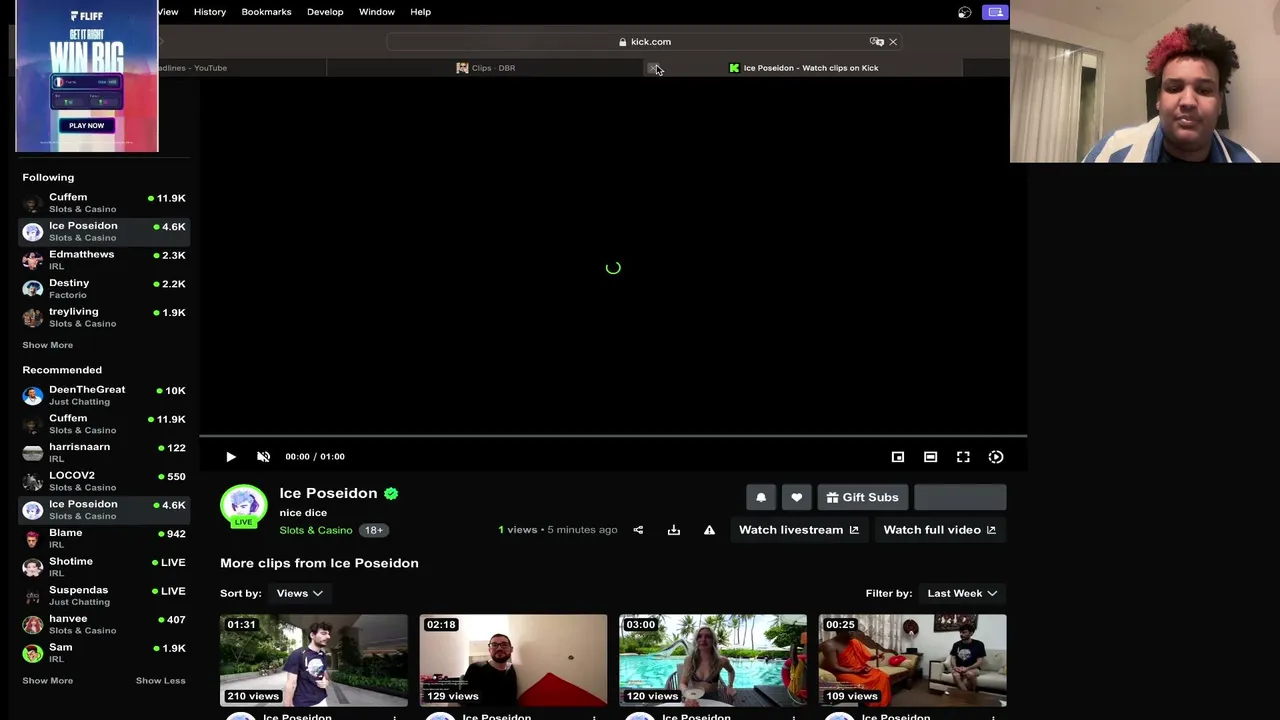
Task: Open the playback speed settings icon
Action: pos(996,457)
